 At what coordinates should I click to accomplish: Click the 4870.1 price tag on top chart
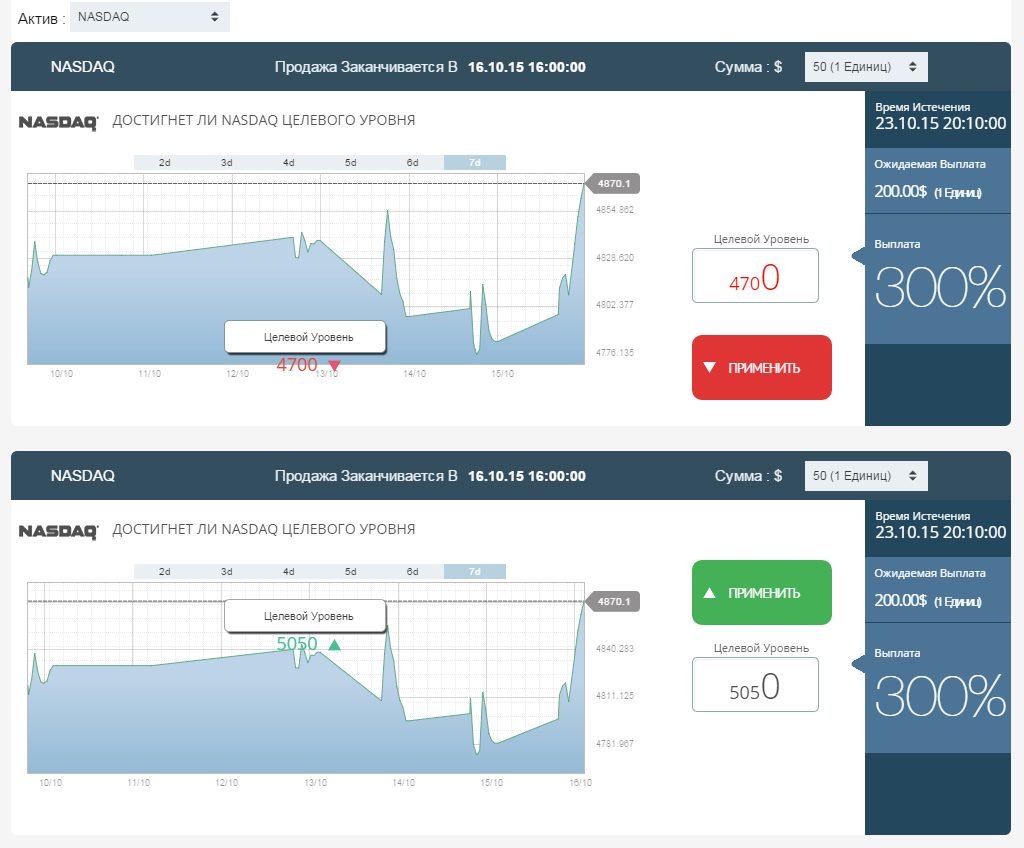[x=613, y=184]
